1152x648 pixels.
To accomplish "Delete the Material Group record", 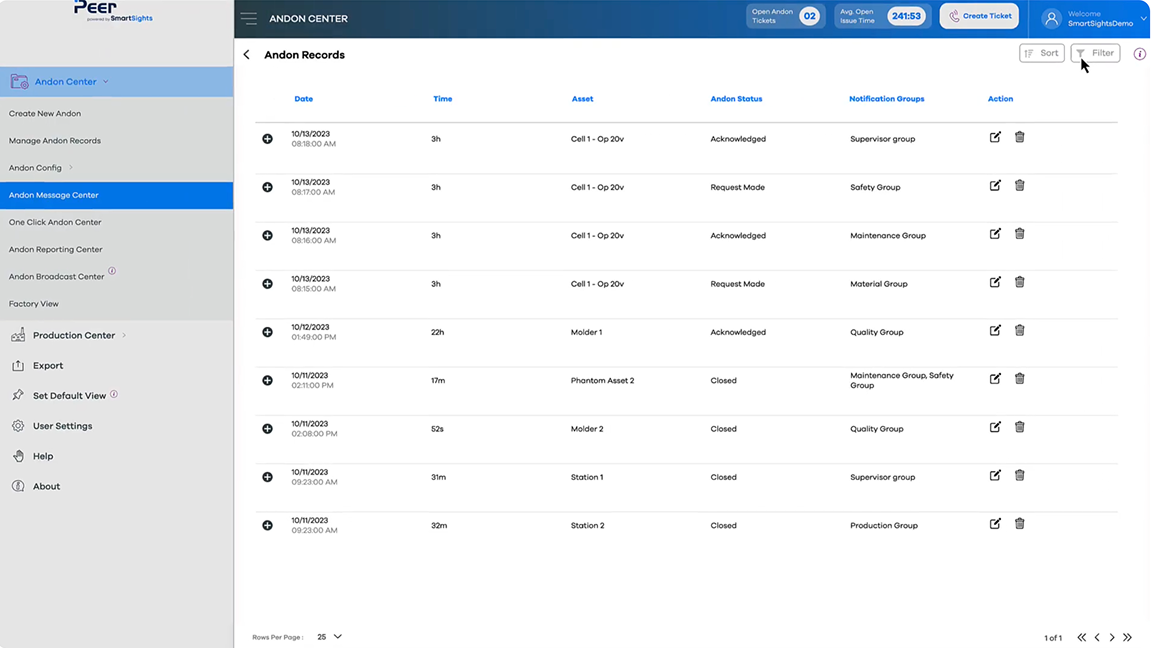I will click(1020, 283).
